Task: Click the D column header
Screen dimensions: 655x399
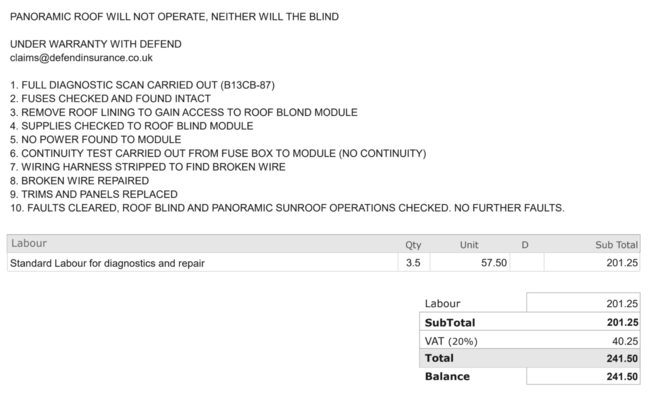Action: (x=525, y=245)
